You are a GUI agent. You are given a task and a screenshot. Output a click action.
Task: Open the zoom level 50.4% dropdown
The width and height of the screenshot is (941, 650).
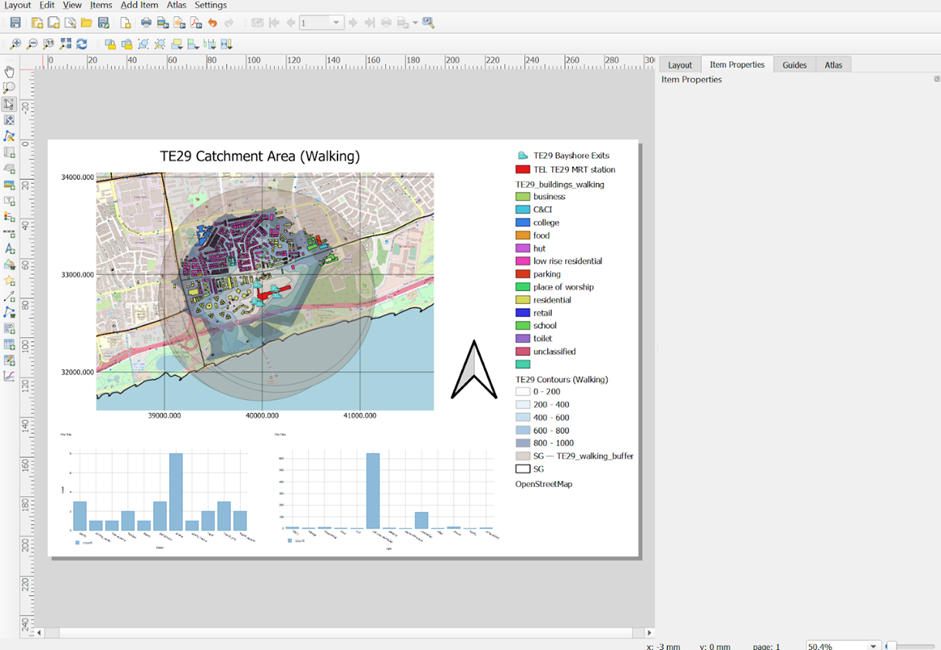(x=875, y=646)
